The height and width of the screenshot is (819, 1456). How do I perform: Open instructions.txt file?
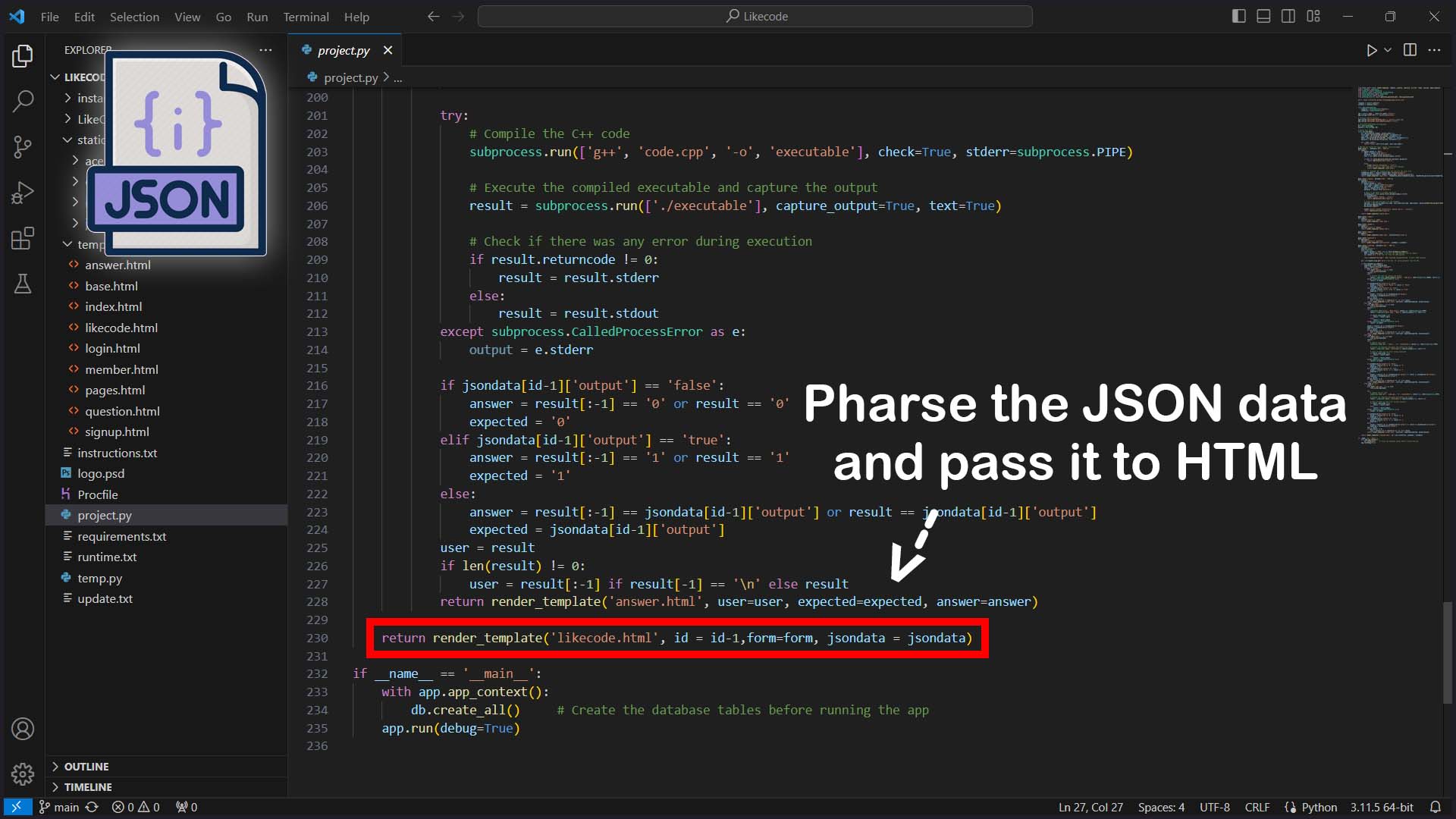(117, 453)
